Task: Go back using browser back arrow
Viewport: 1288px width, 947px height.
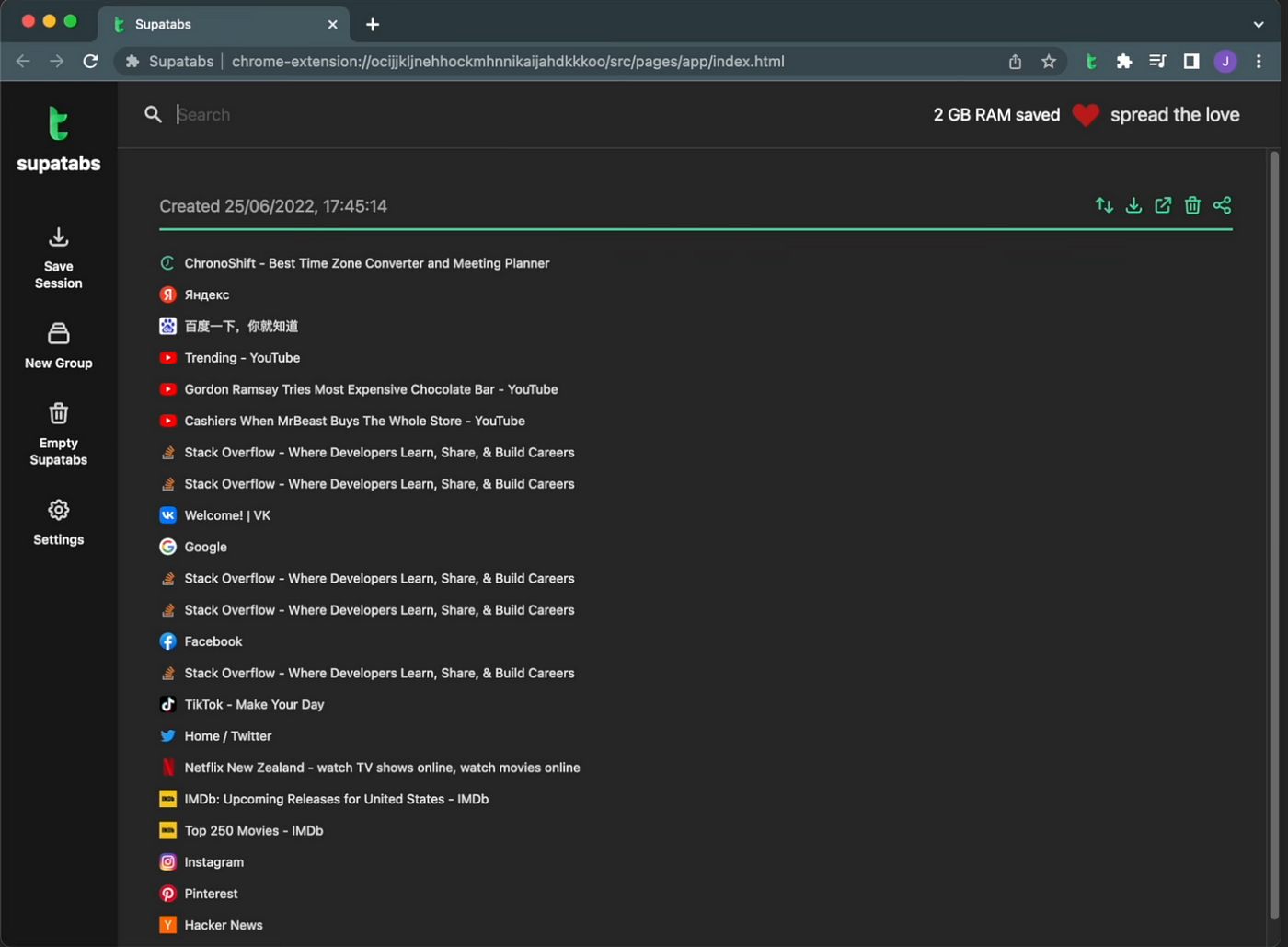Action: (23, 62)
